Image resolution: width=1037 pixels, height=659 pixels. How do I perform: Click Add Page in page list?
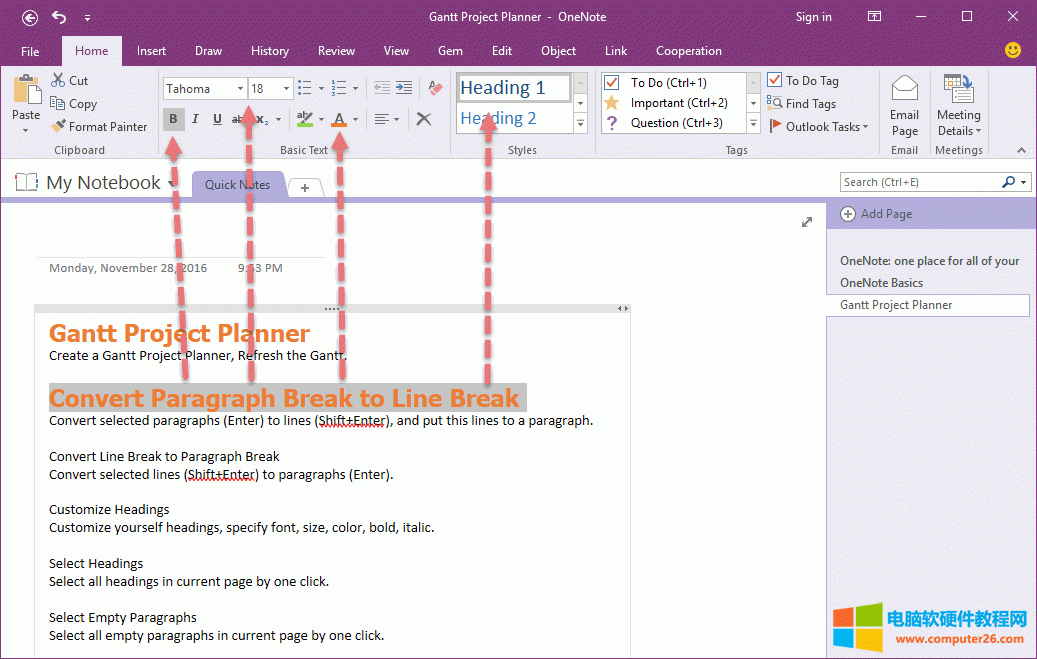pyautogui.click(x=877, y=214)
